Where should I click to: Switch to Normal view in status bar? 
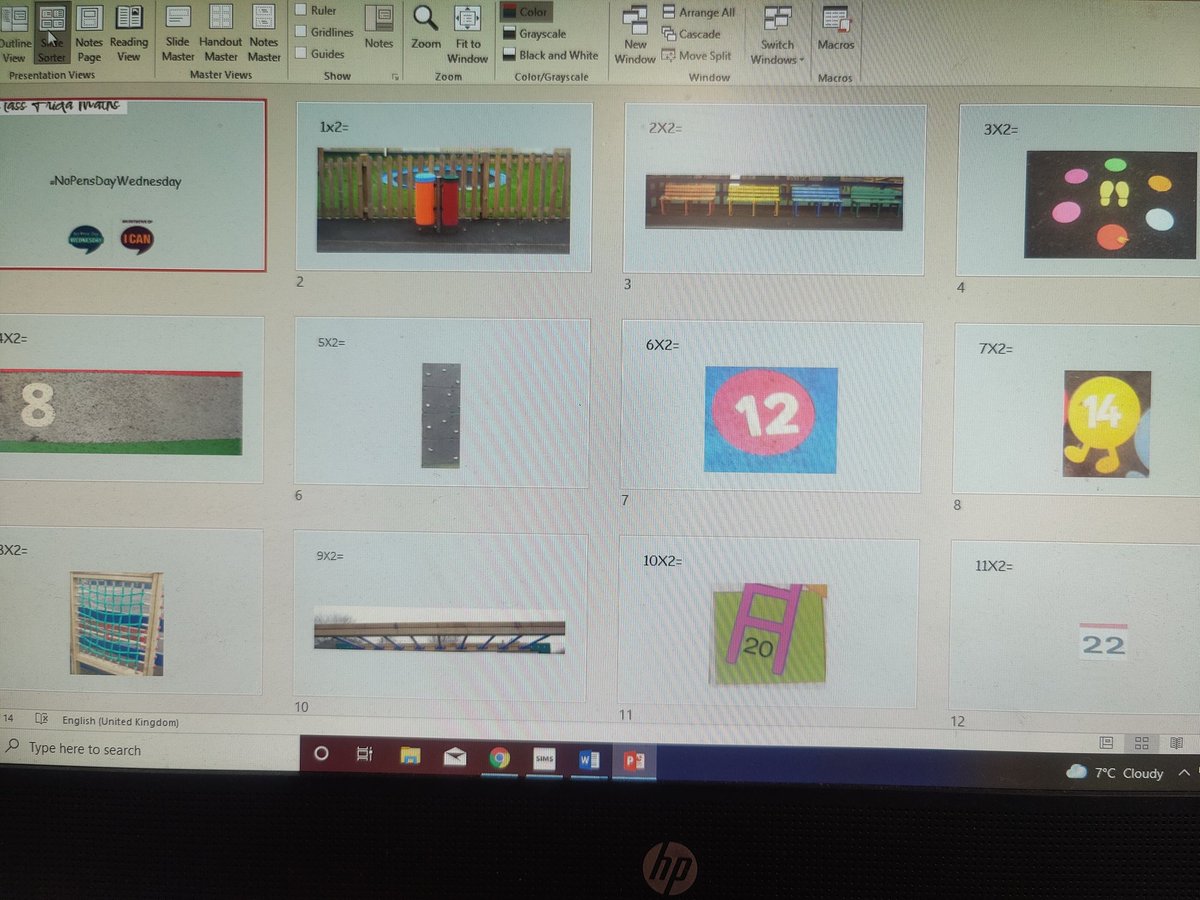1106,743
